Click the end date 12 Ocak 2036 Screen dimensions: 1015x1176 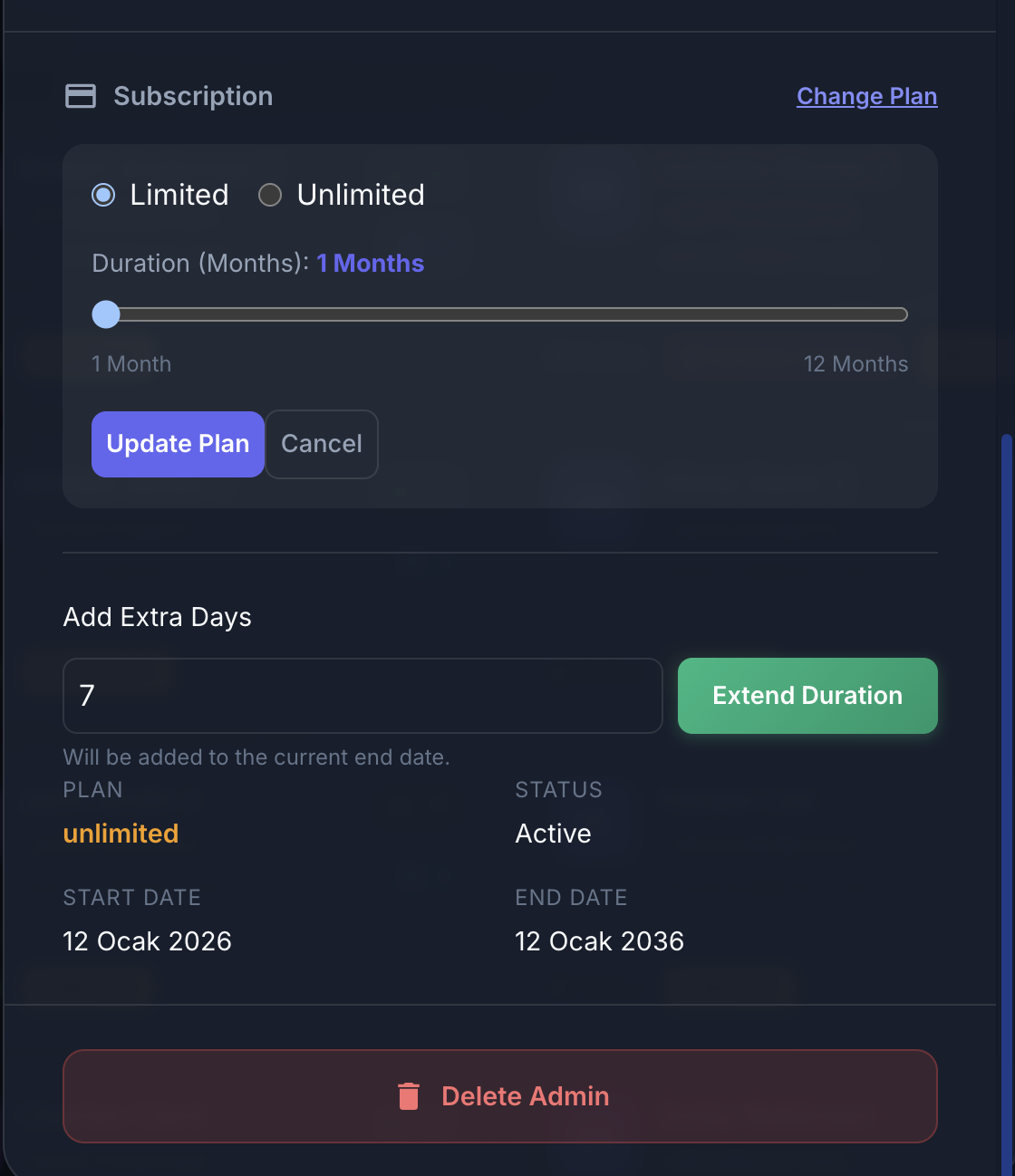(599, 940)
